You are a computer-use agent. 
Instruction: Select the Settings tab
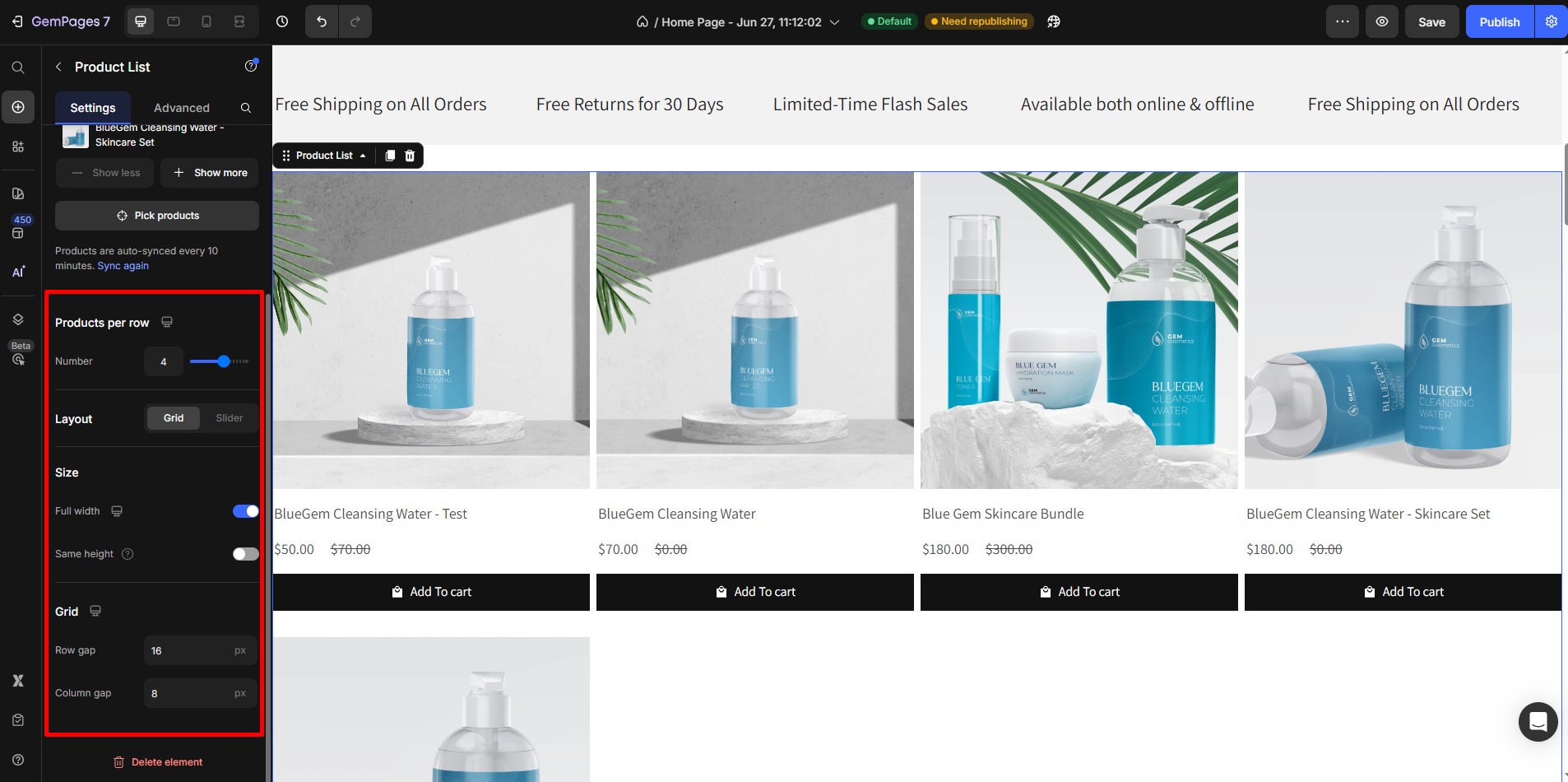click(x=93, y=108)
